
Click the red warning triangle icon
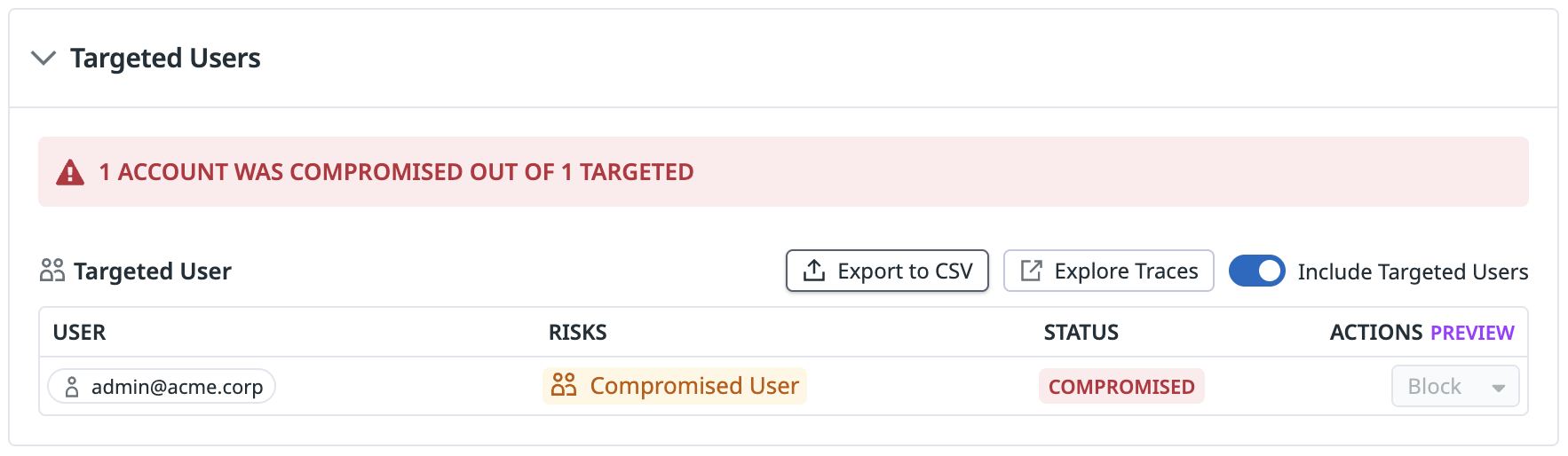tap(70, 172)
